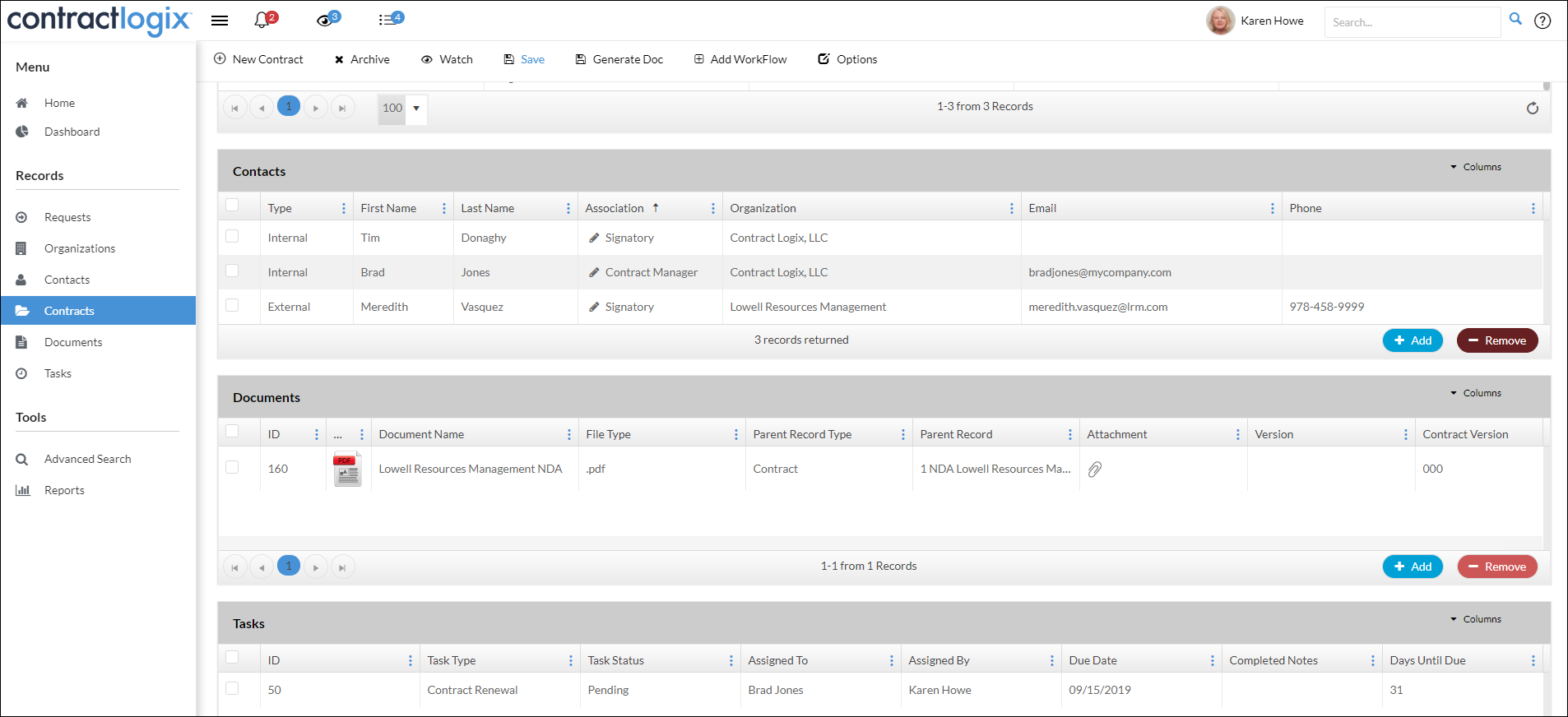Screen dimensions: 1568x717
Task: Add a contact with Add button
Action: pyautogui.click(x=1413, y=340)
